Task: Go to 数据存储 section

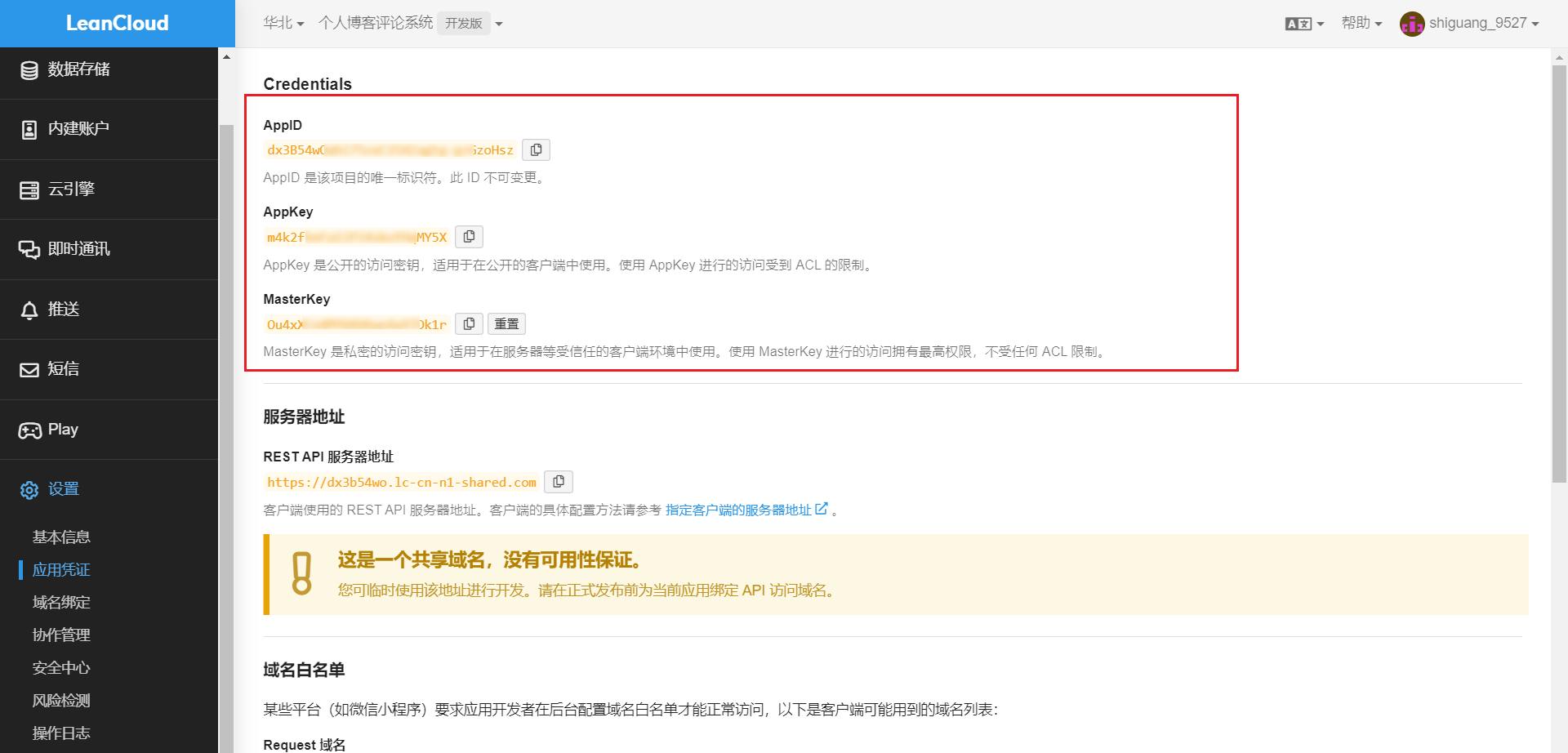Action: click(78, 69)
